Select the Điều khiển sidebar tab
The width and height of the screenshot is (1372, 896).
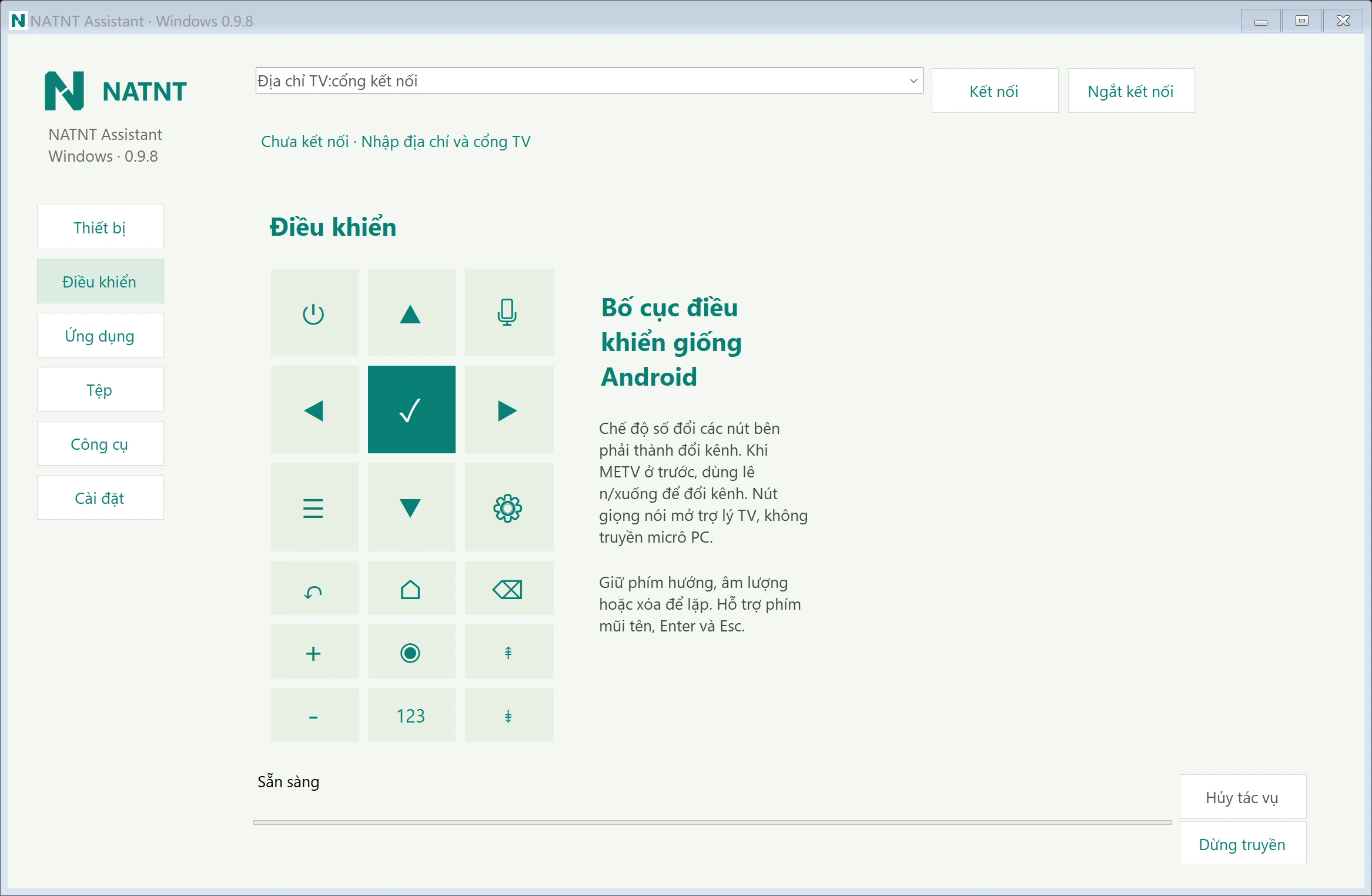point(100,281)
